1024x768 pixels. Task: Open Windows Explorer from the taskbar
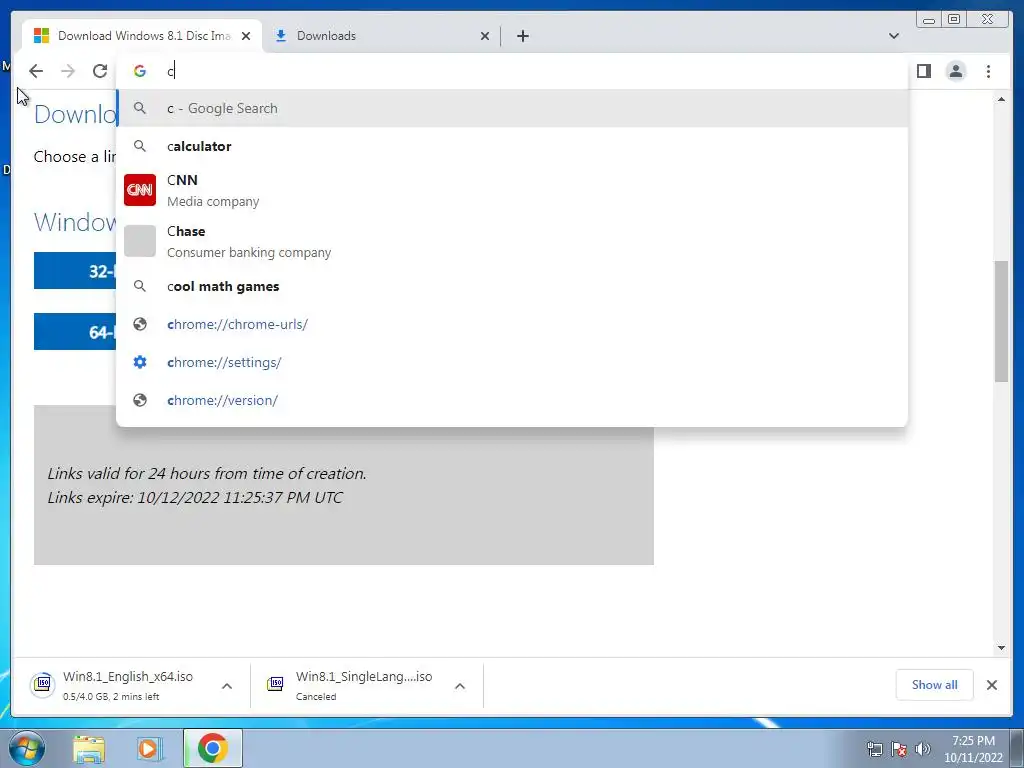(x=89, y=749)
